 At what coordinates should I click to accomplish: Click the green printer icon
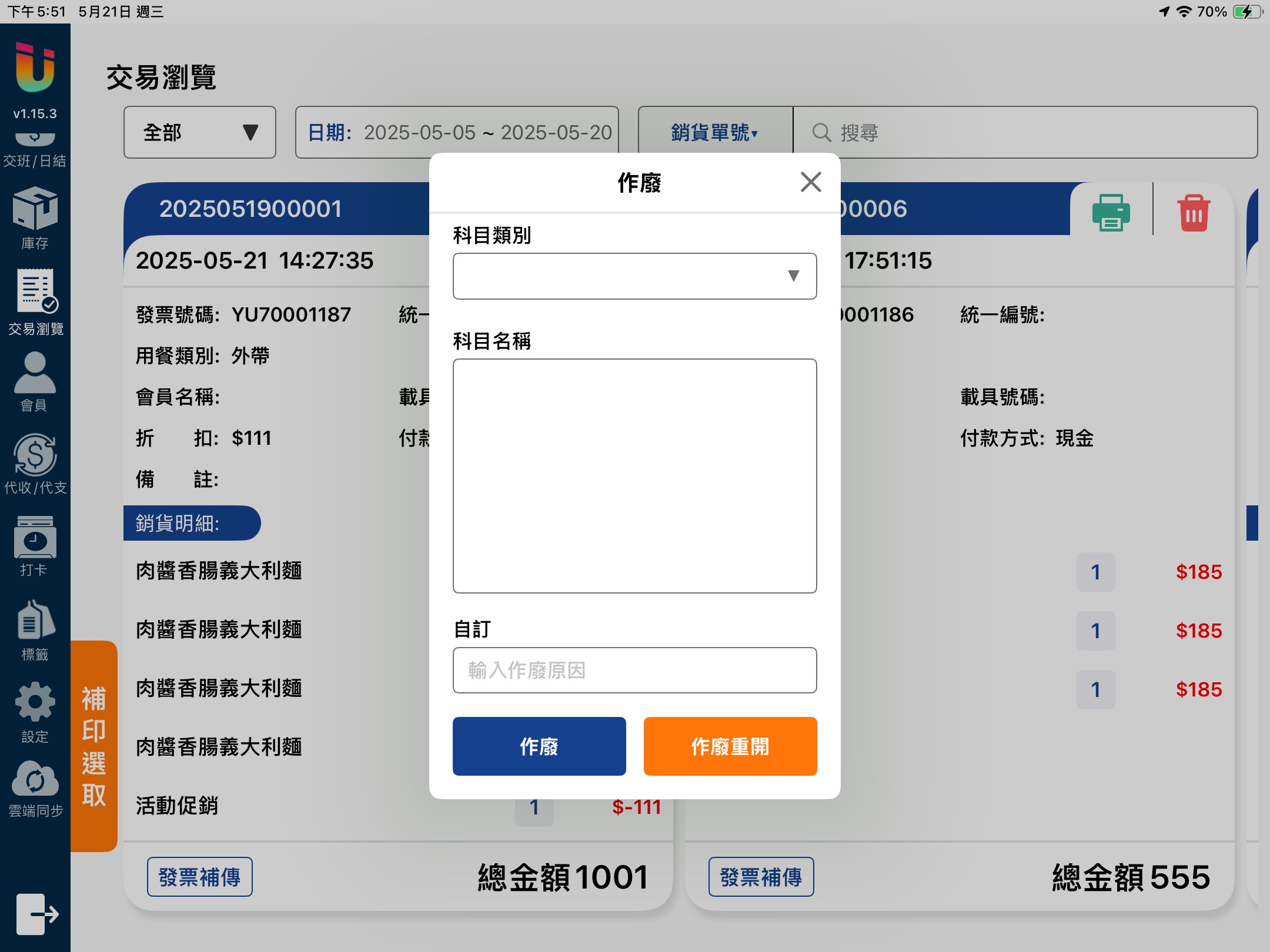[1111, 212]
